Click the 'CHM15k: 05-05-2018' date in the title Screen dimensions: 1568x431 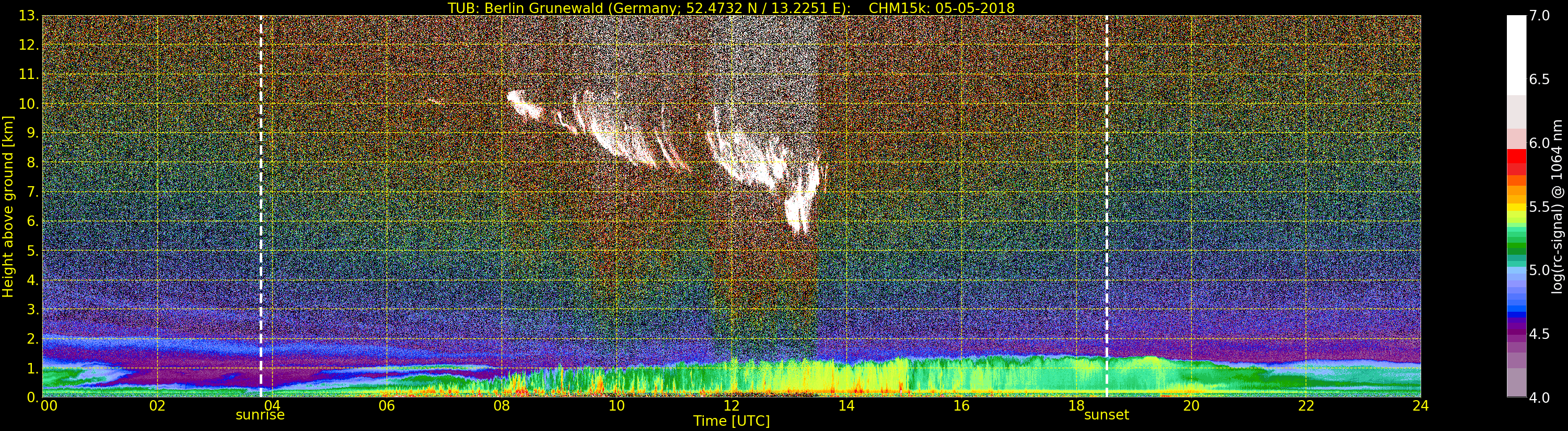click(x=941, y=8)
